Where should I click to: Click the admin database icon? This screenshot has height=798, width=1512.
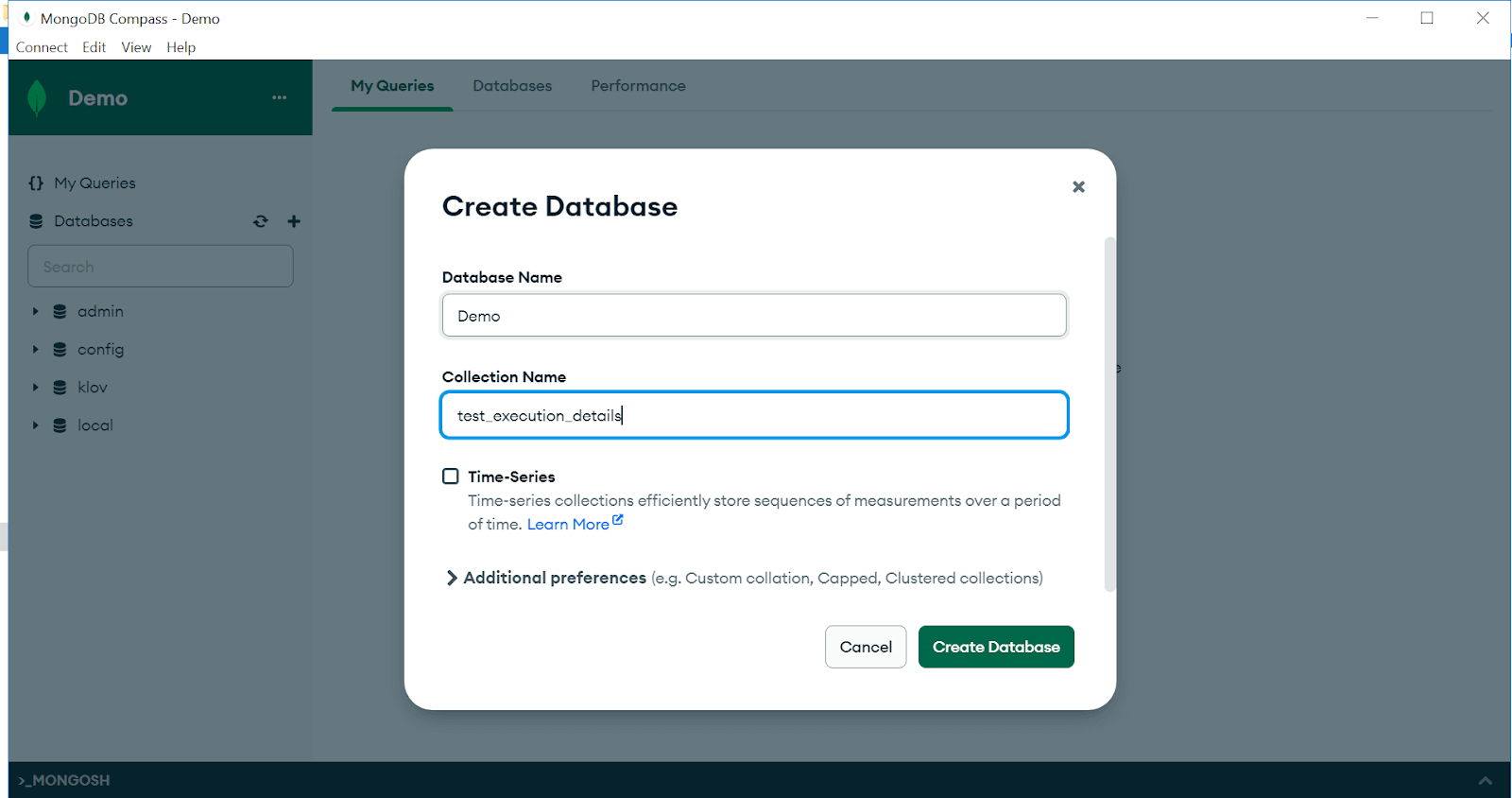60,311
